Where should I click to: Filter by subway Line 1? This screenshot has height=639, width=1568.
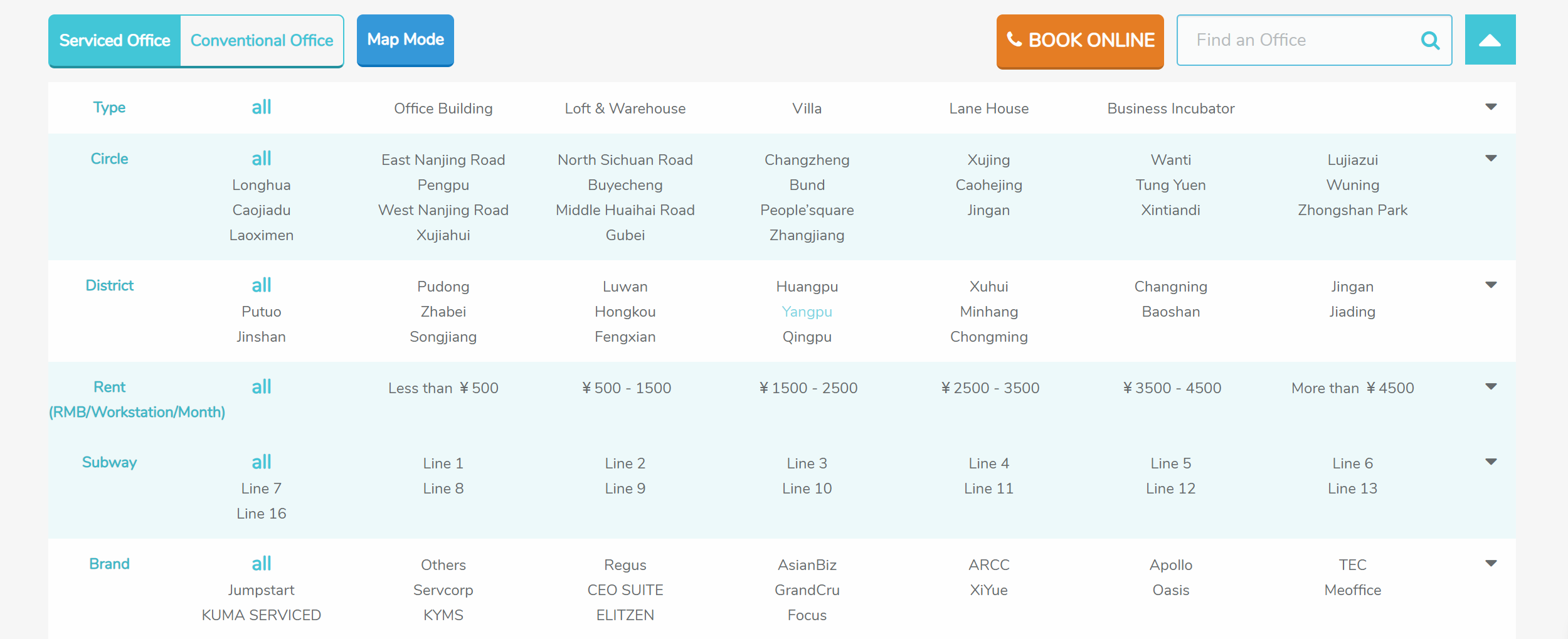443,463
